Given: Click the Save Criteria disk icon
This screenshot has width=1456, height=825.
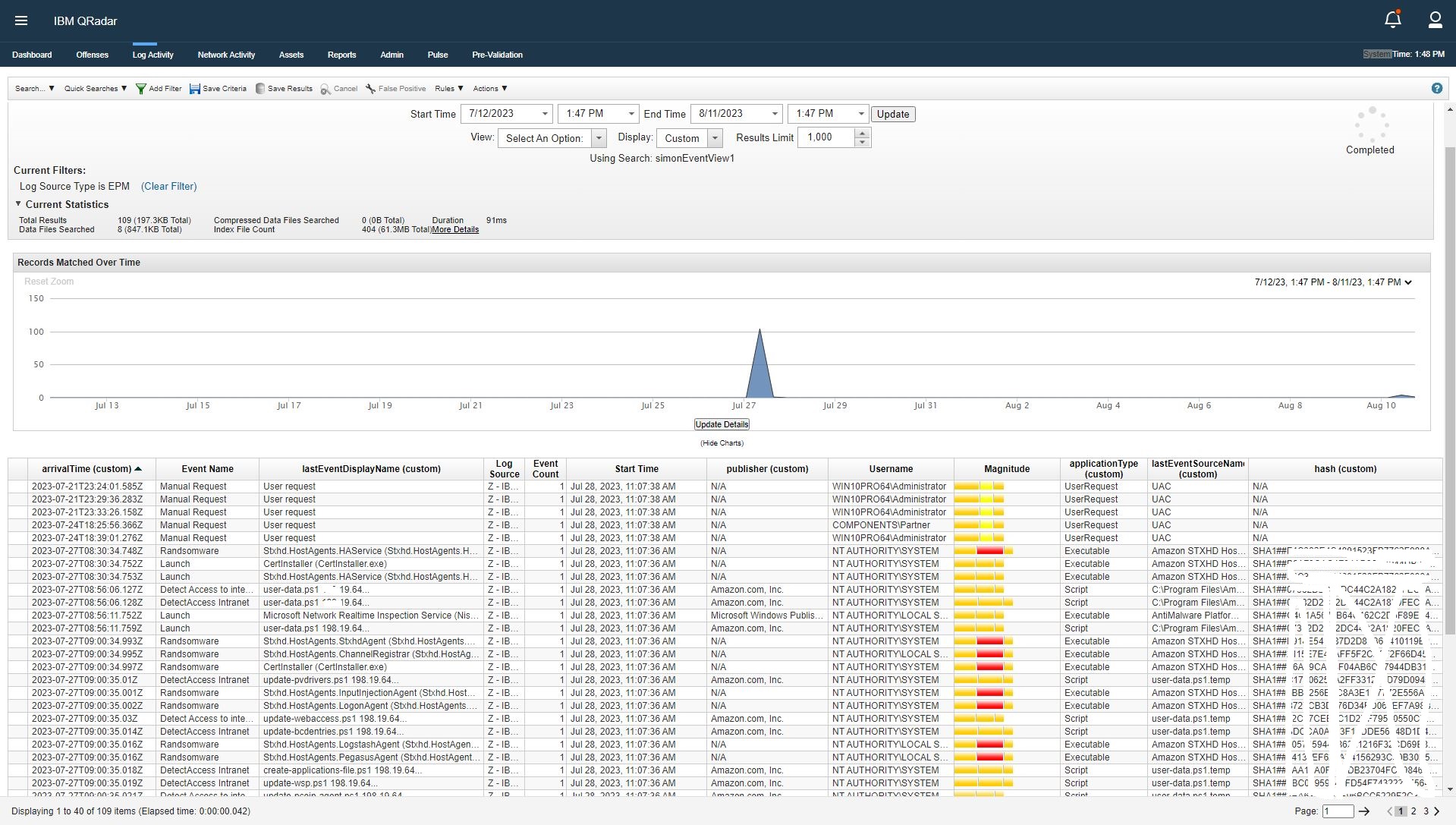Looking at the screenshot, I should tap(196, 89).
